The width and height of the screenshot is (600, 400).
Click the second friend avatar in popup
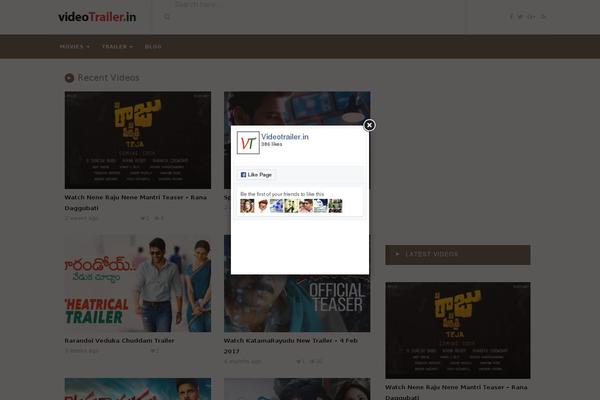262,206
